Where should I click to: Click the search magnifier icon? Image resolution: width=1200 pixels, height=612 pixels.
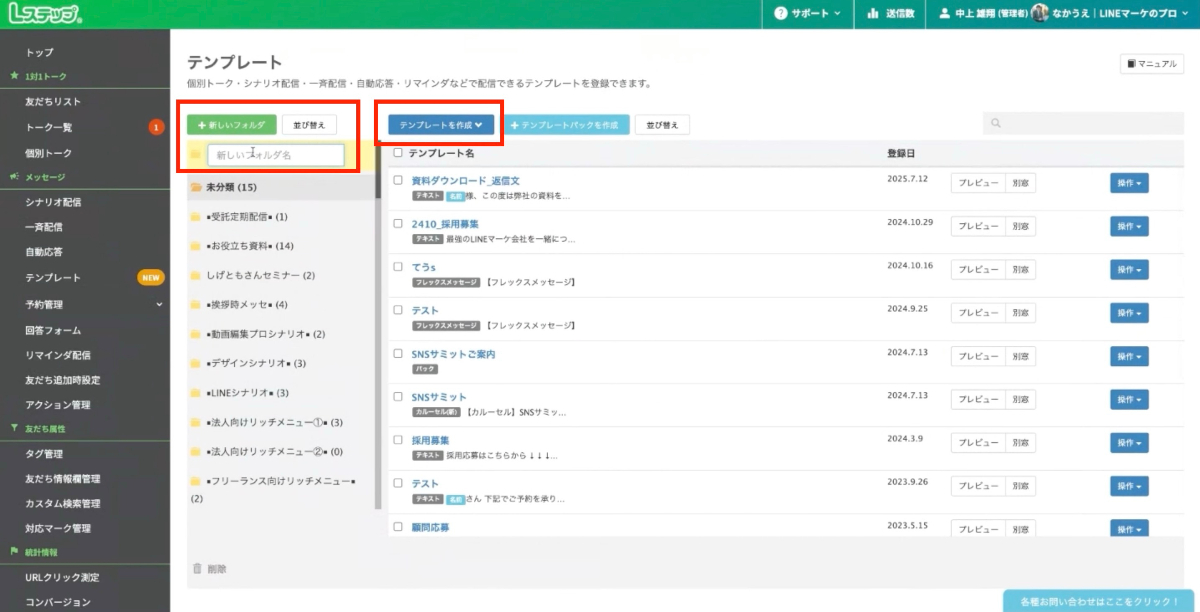pyautogui.click(x=996, y=124)
